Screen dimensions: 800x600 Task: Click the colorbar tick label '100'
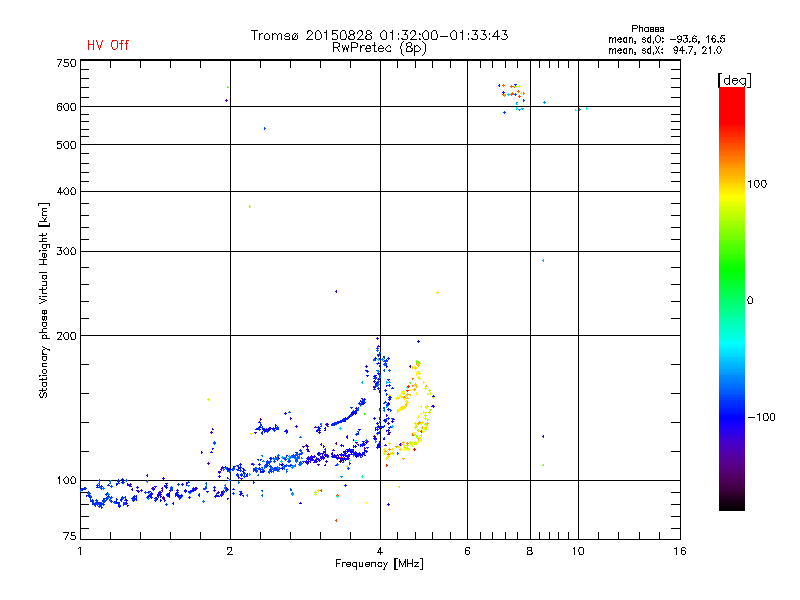pyautogui.click(x=757, y=184)
